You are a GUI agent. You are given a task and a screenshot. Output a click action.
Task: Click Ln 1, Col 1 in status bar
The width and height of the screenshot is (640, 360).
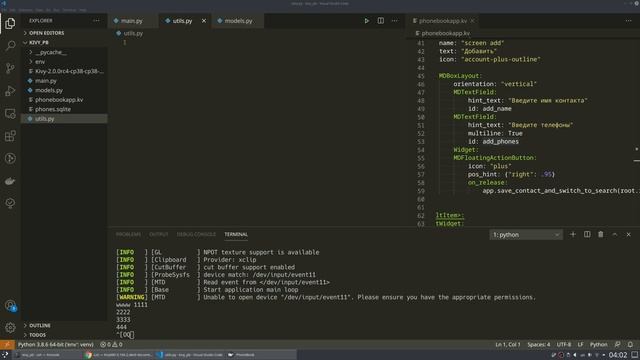point(507,344)
